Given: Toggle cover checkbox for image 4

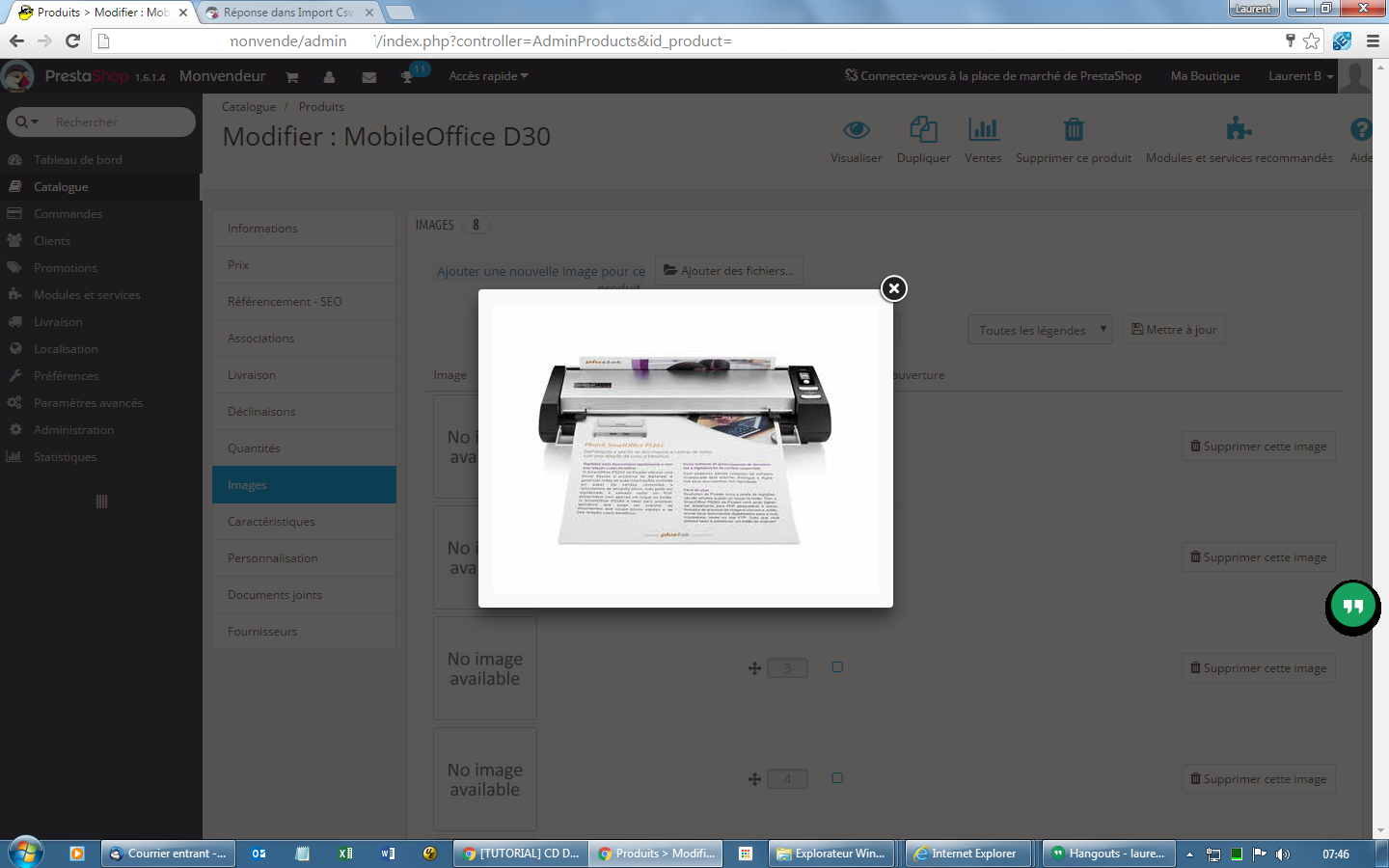Looking at the screenshot, I should click(x=837, y=777).
